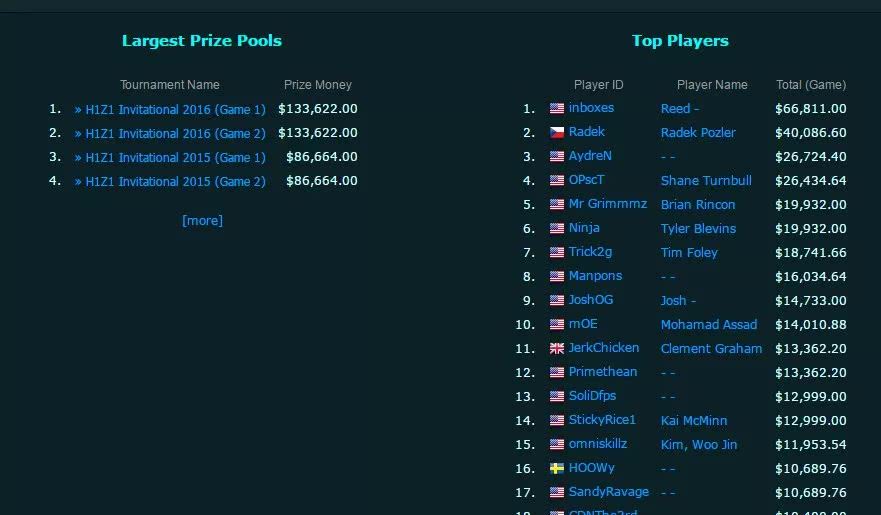The height and width of the screenshot is (515, 881).
Task: Click the US flag beside inboxes
Action: click(x=557, y=108)
